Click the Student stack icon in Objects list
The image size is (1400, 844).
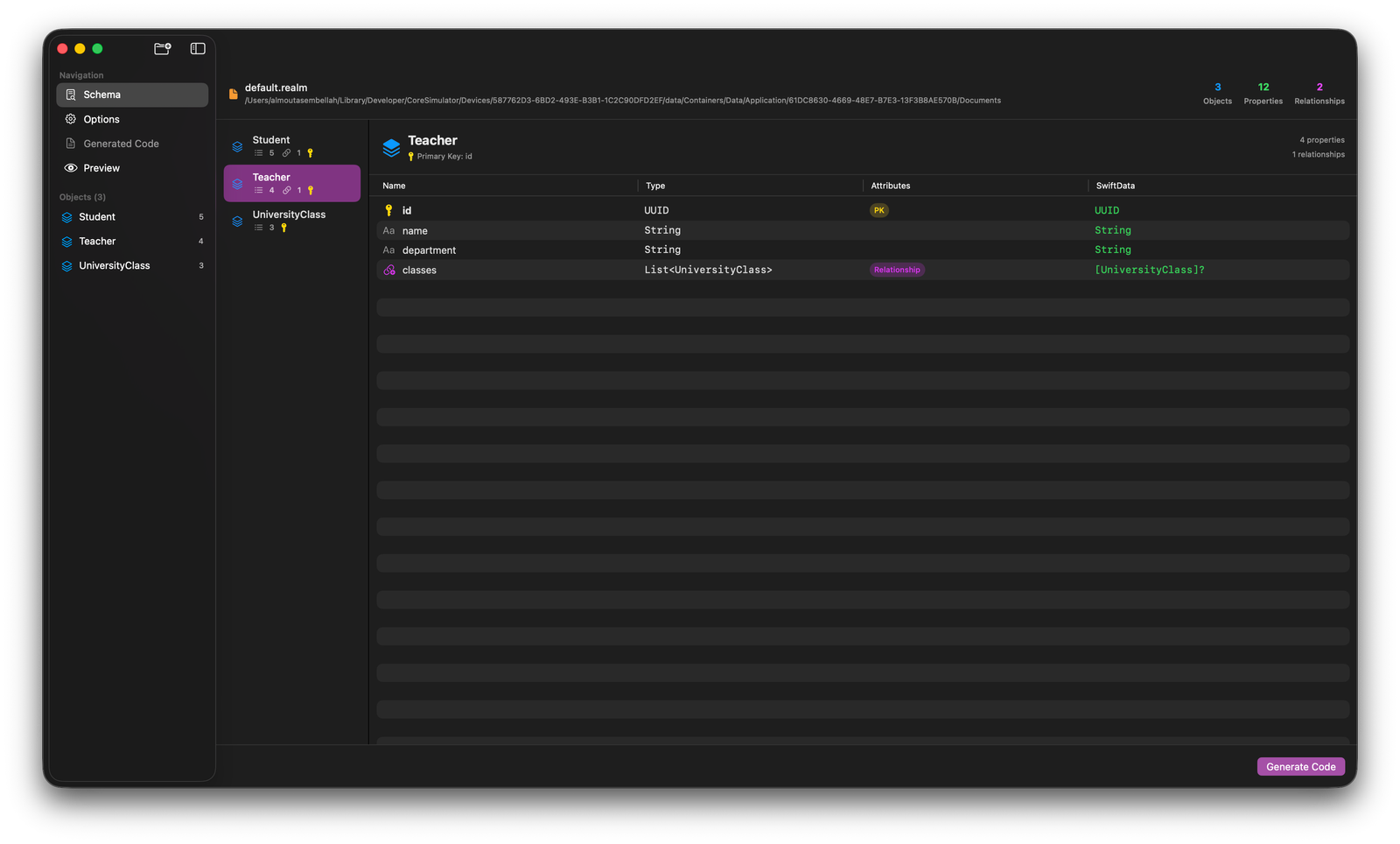(67, 216)
